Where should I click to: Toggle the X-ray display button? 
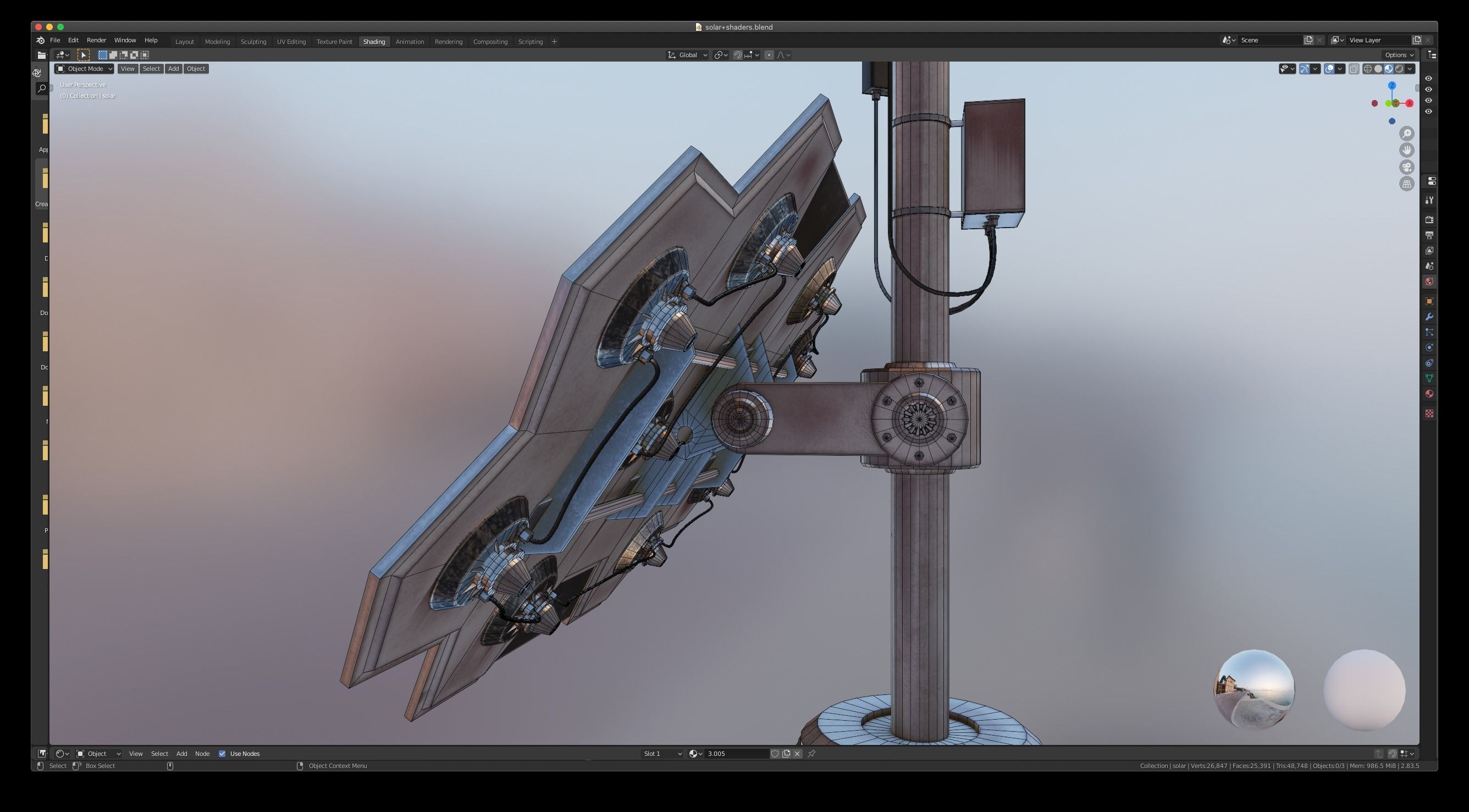click(x=1354, y=69)
